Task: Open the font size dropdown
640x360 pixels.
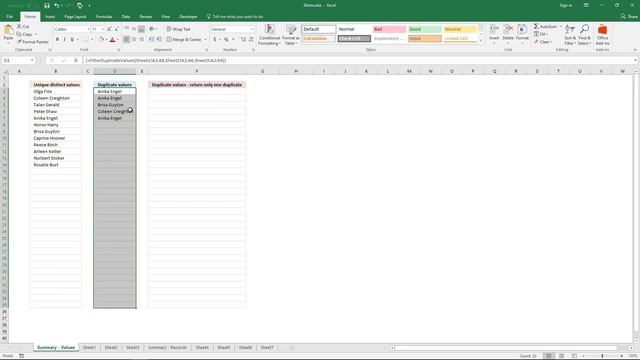Action: (x=102, y=29)
